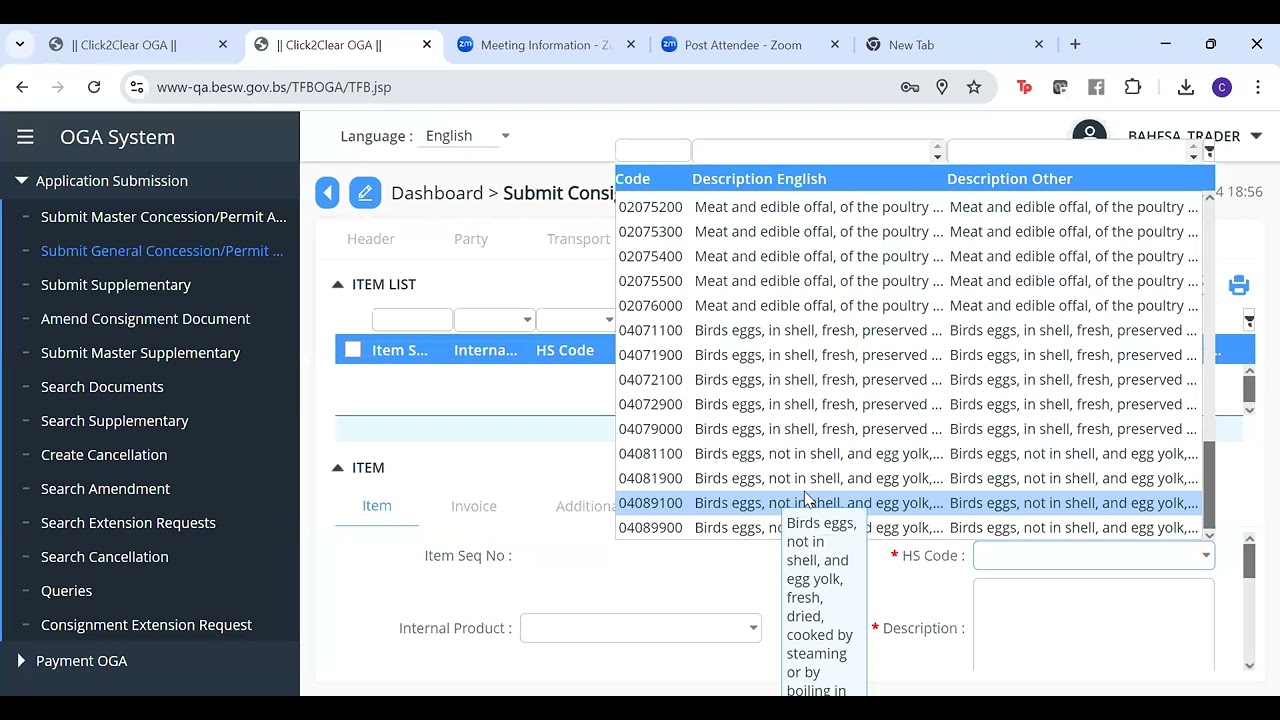1280x720 pixels.
Task: Click the red Tp extension icon
Action: tap(1024, 87)
